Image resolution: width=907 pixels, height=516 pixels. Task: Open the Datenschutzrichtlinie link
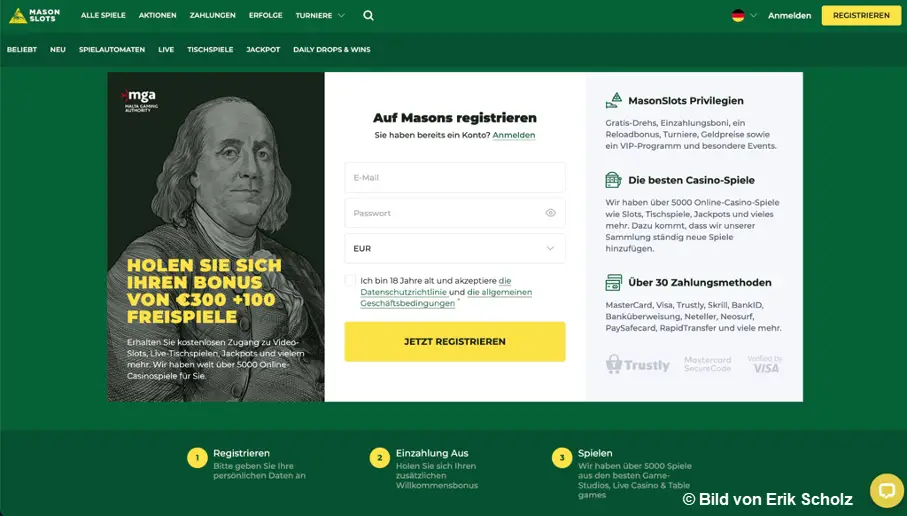click(x=403, y=292)
